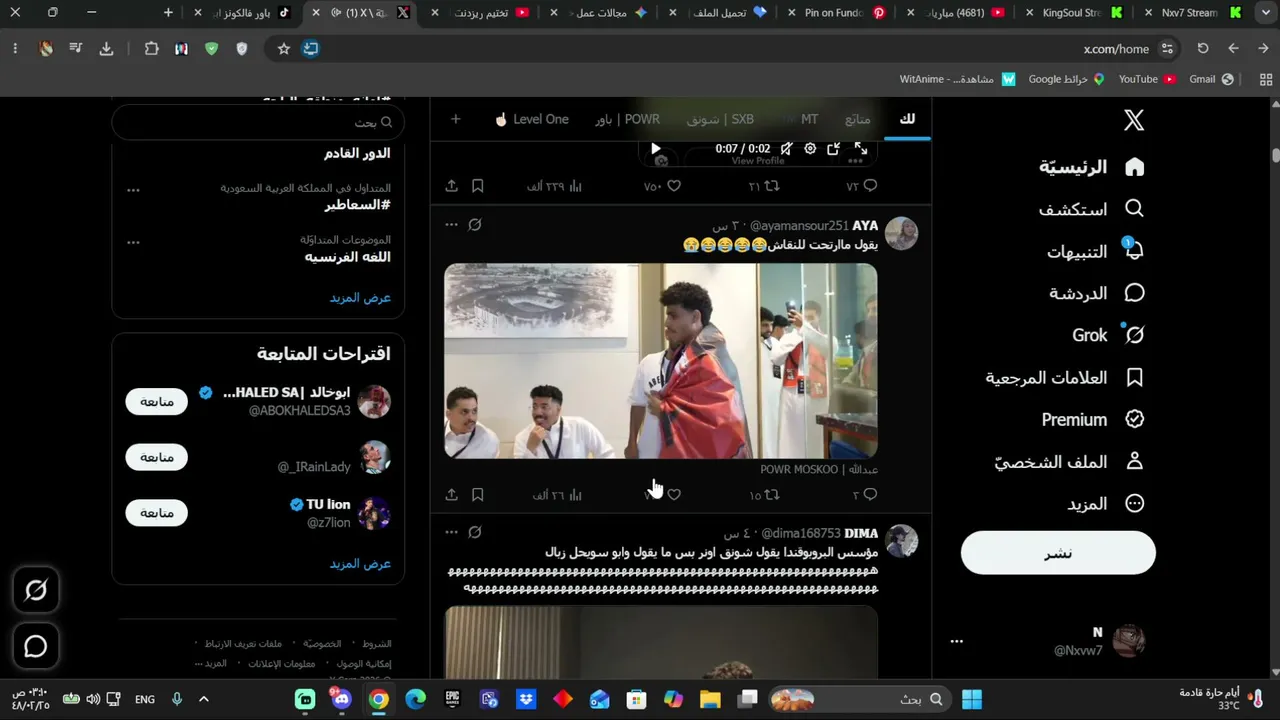Show more follow suggestions (عرض المزيد)
Screen dimensions: 1280x720
[x=360, y=564]
